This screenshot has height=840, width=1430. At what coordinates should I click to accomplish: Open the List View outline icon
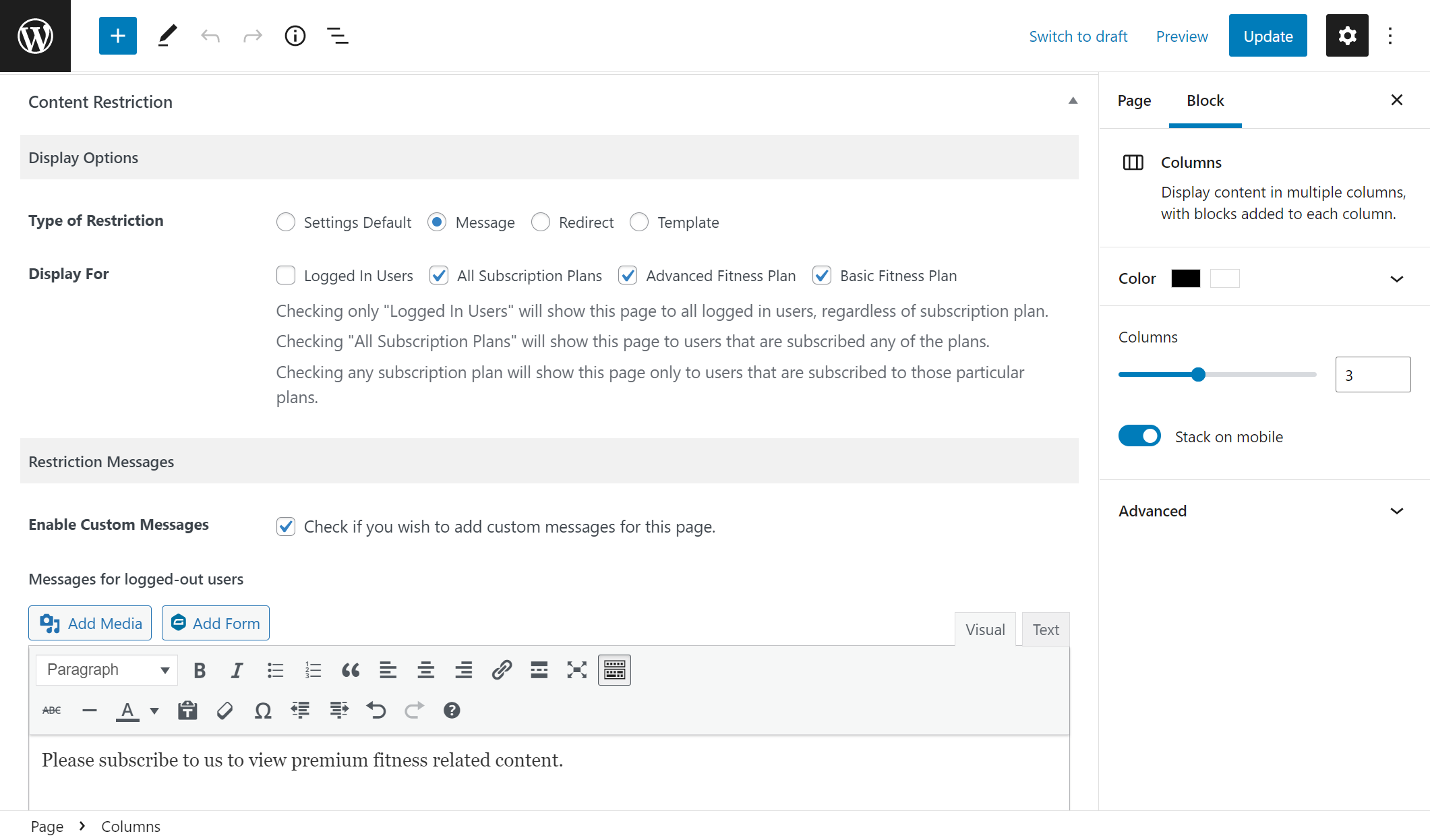[x=337, y=36]
